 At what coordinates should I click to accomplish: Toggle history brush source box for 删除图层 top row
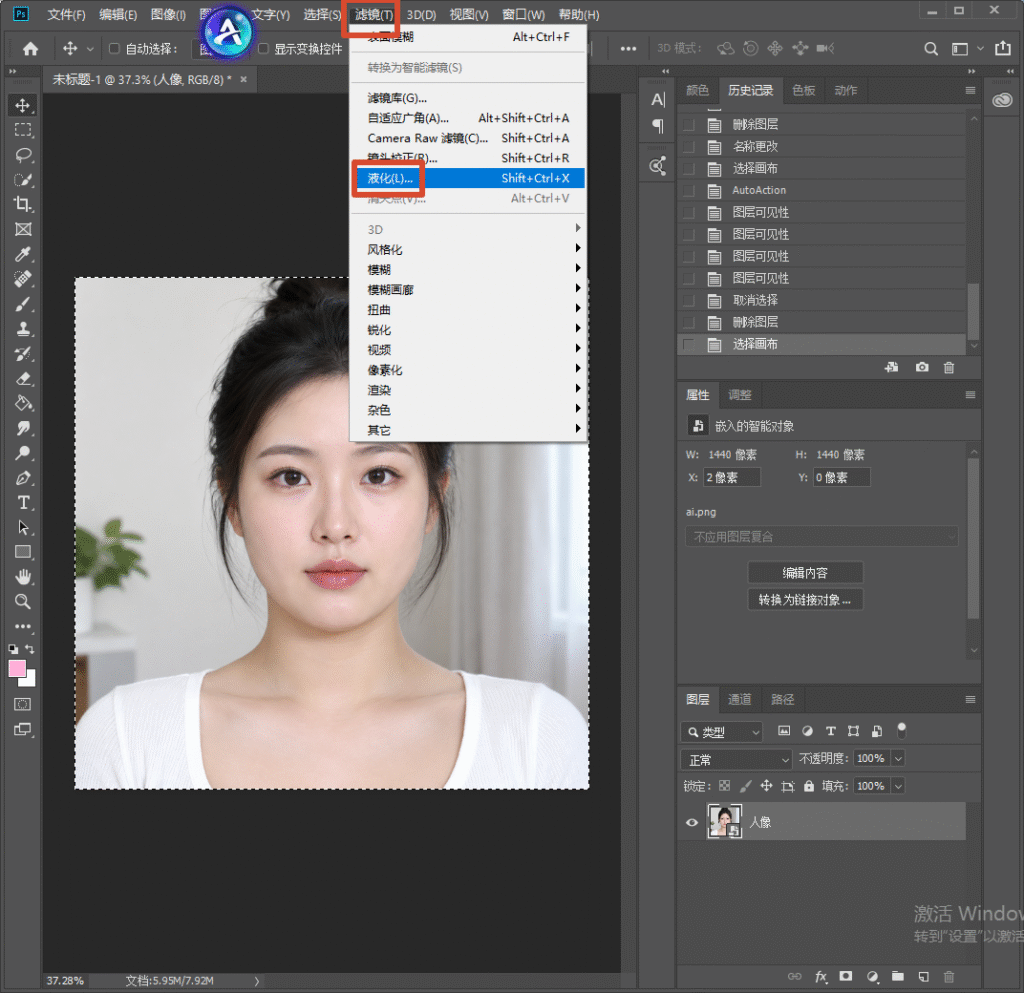[x=688, y=124]
